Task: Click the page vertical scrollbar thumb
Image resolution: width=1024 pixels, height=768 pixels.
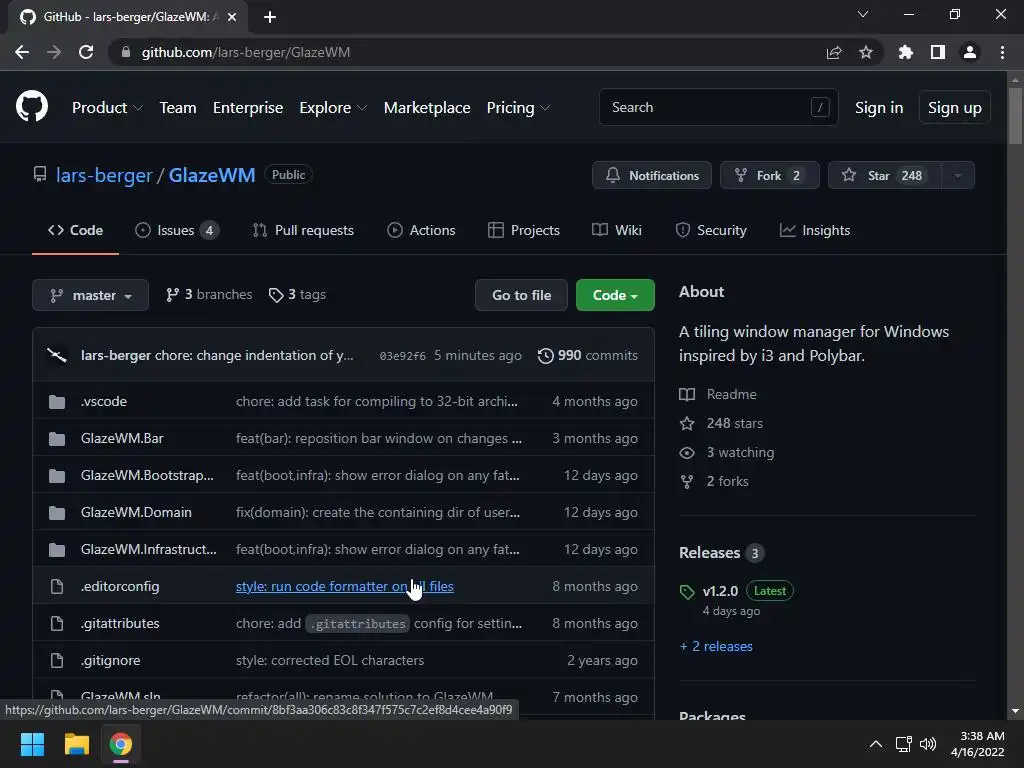Action: pos(1015,115)
